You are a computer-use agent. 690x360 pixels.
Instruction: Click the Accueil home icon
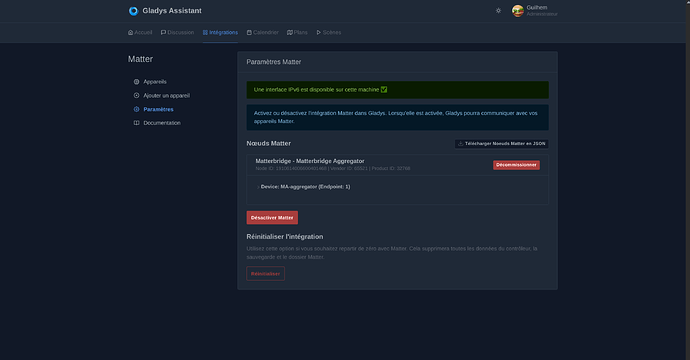tap(130, 33)
